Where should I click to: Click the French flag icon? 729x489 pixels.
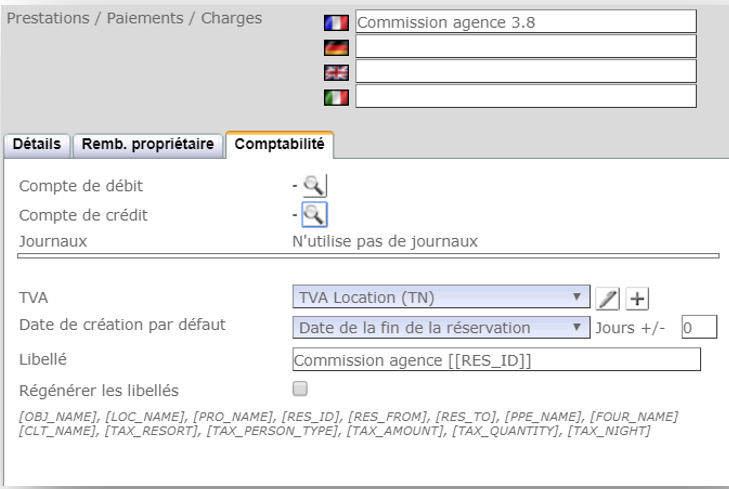point(336,22)
